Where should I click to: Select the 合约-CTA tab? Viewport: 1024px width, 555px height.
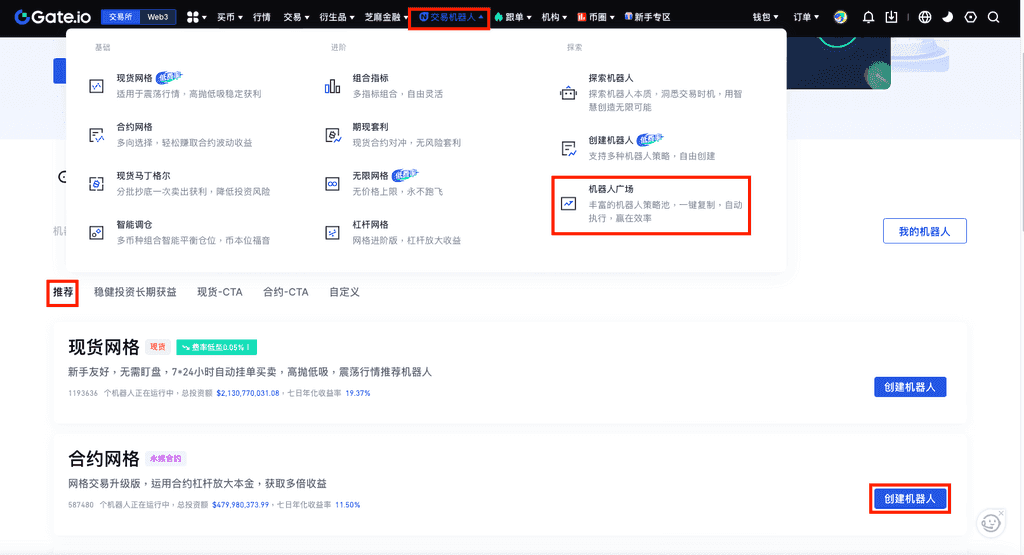click(286, 292)
